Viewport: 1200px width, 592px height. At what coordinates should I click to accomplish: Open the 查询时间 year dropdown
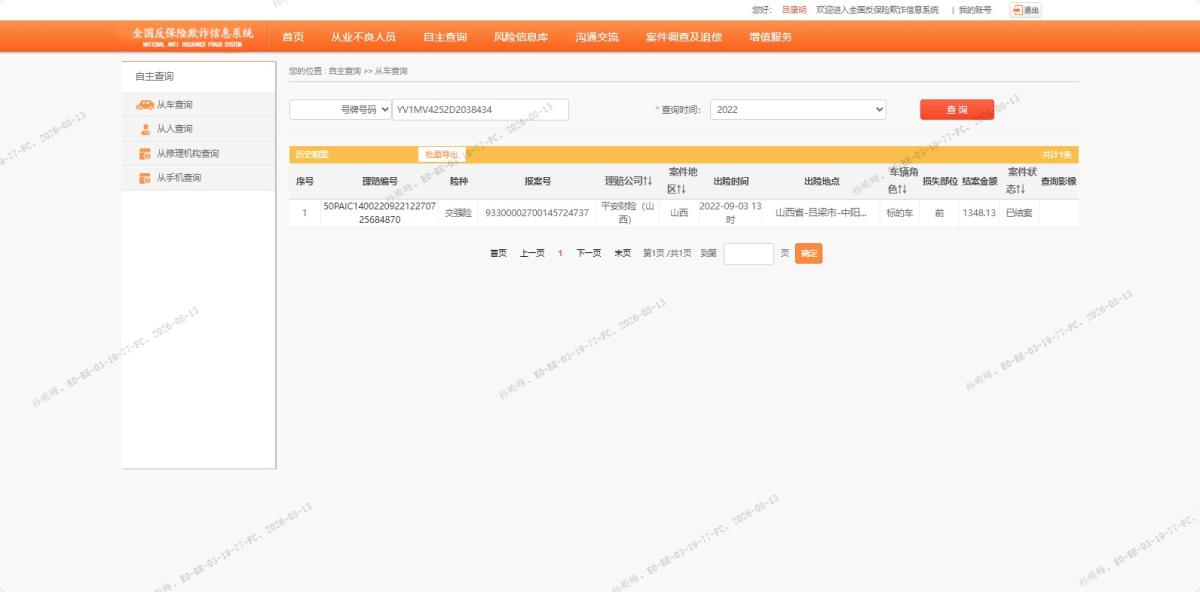coord(798,109)
